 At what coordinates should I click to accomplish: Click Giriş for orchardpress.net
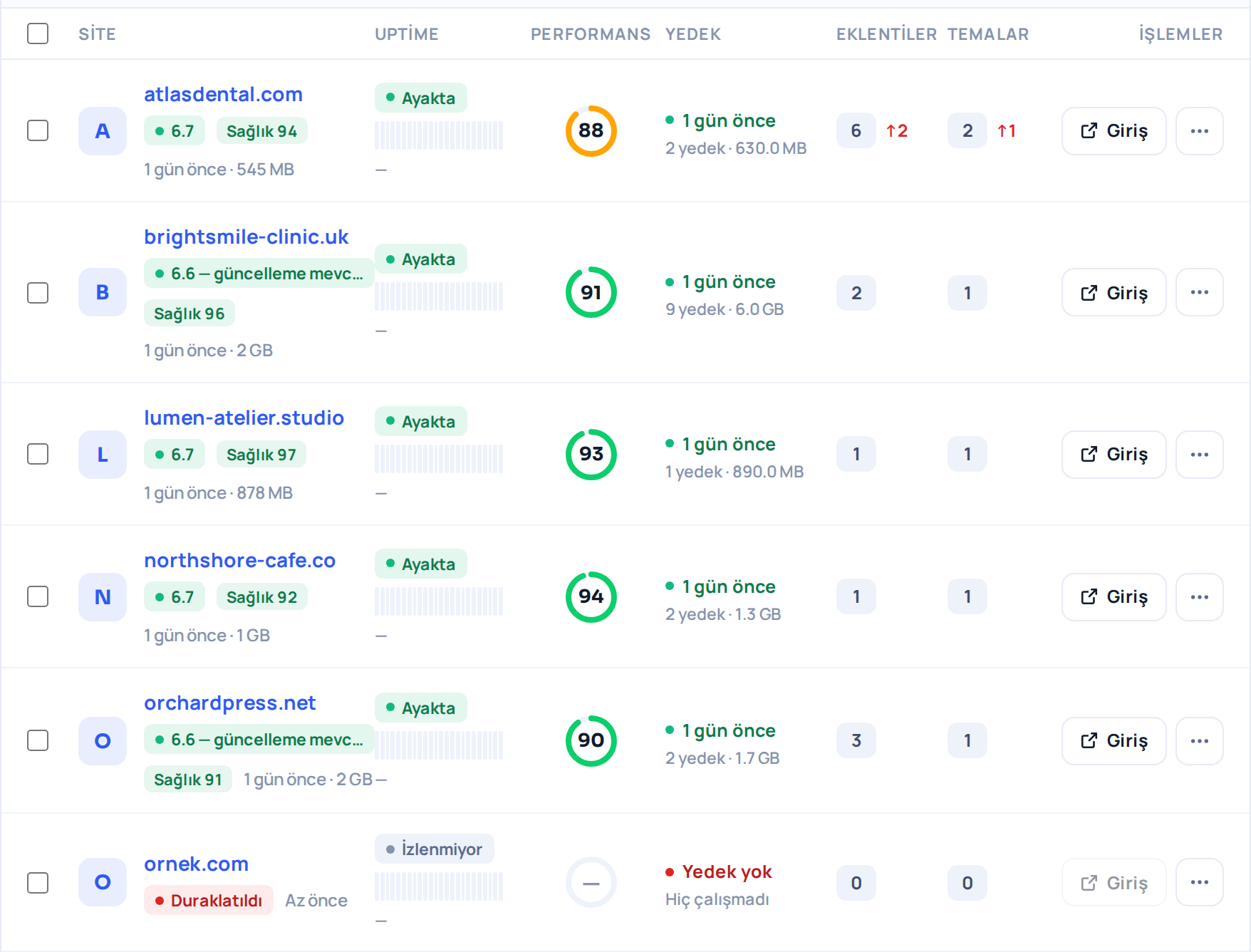[1114, 741]
